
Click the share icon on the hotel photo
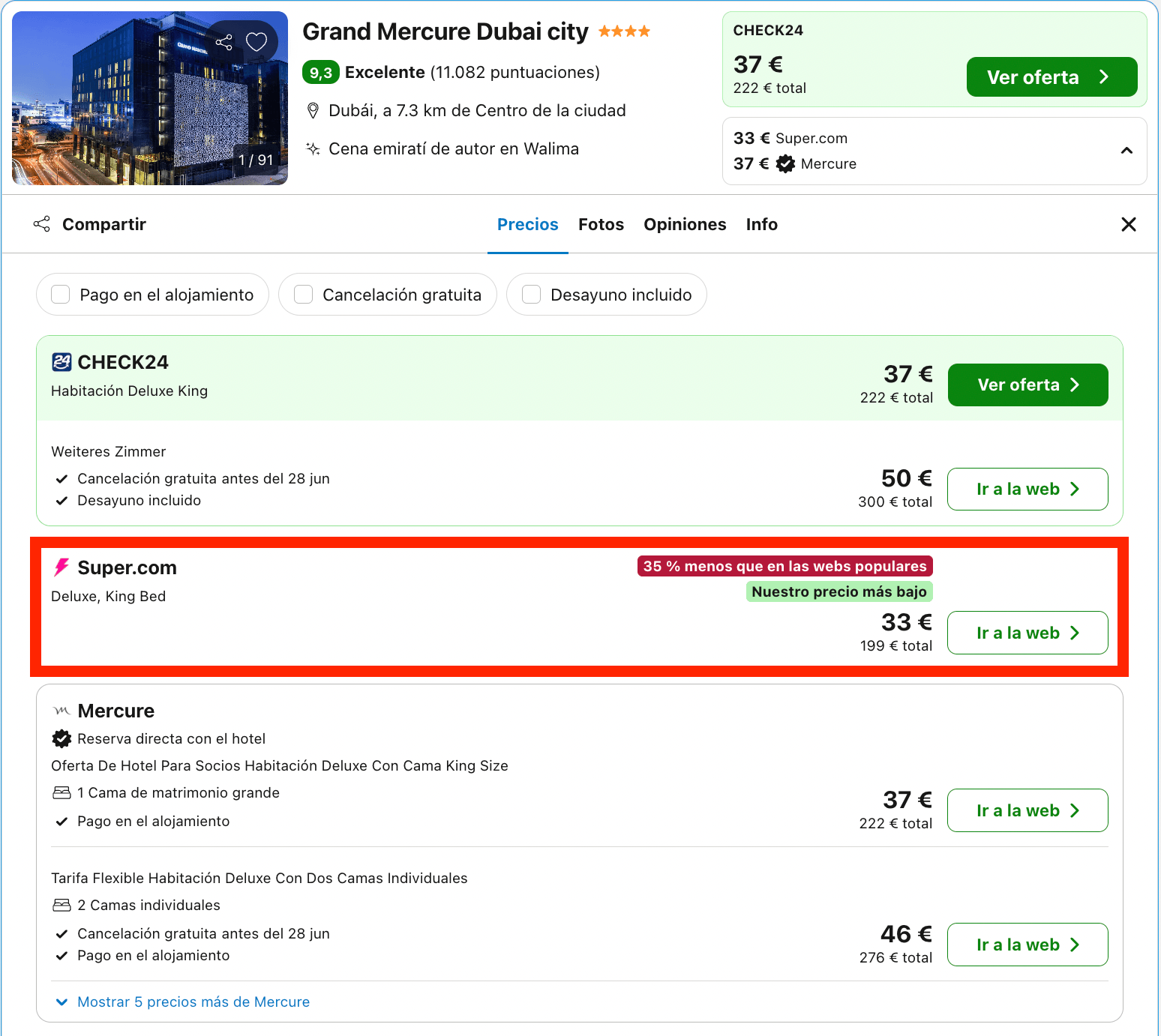tap(223, 42)
